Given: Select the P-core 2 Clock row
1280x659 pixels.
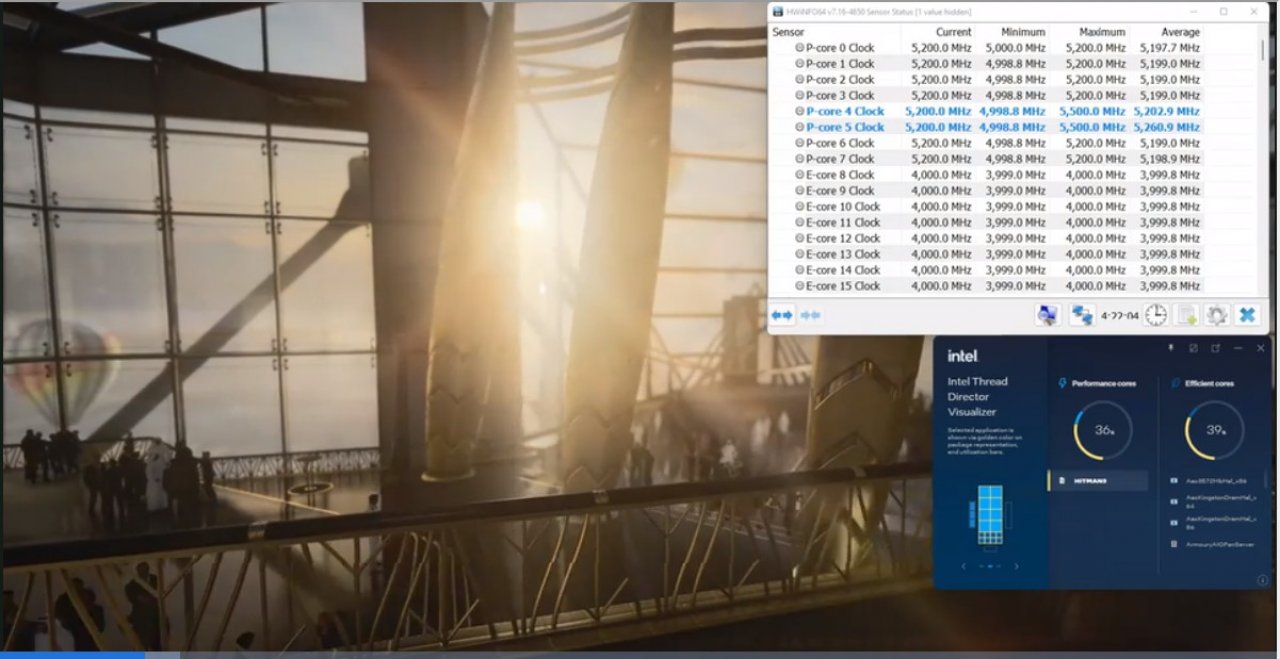Looking at the screenshot, I should (x=986, y=79).
